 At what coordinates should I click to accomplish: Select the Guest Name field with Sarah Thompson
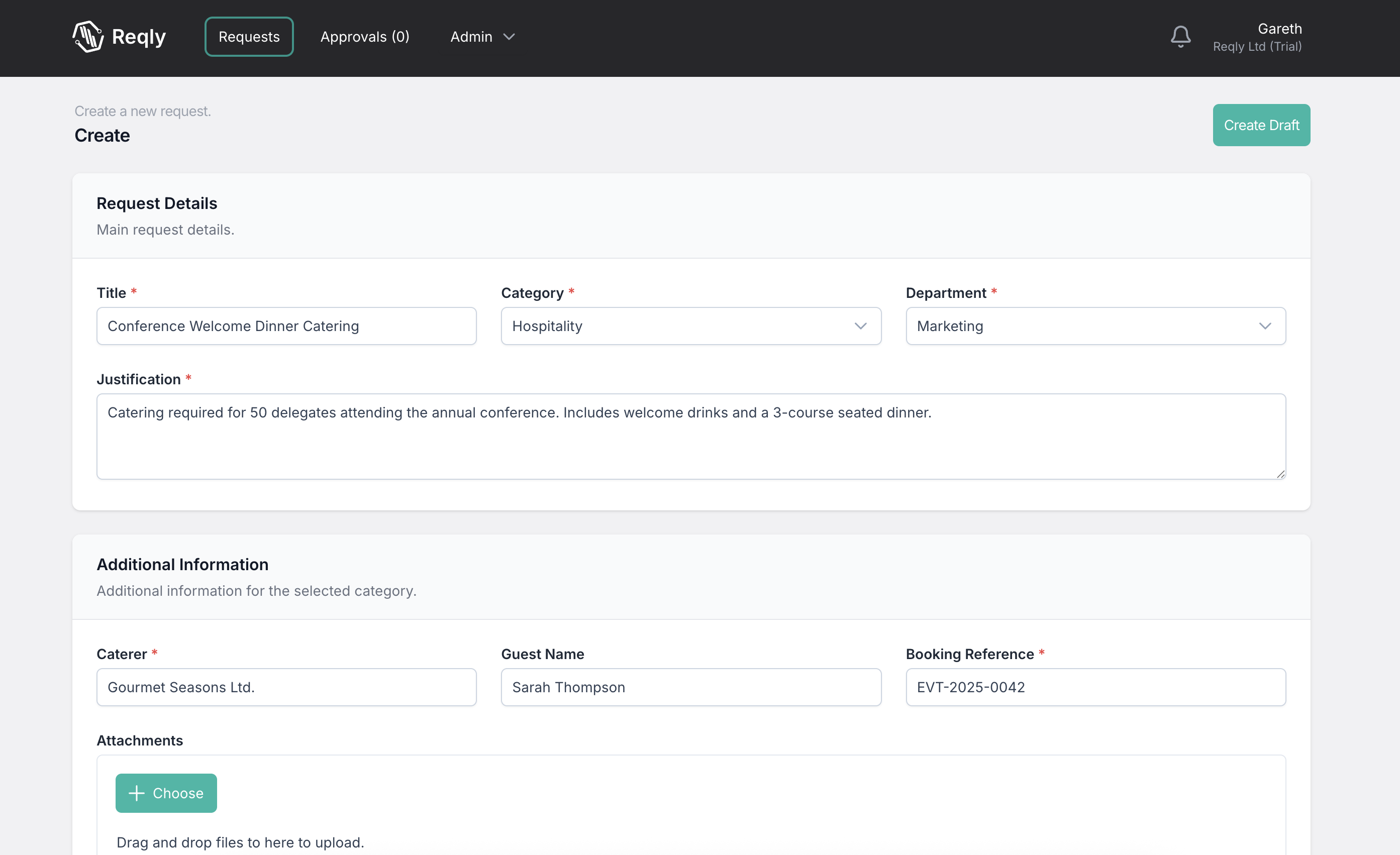click(691, 687)
